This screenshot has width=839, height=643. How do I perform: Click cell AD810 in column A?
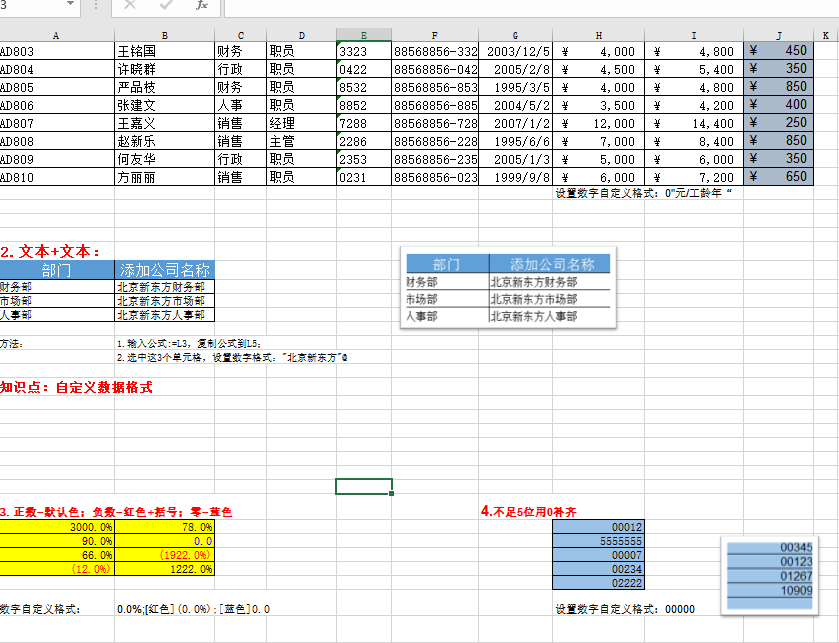(57, 177)
